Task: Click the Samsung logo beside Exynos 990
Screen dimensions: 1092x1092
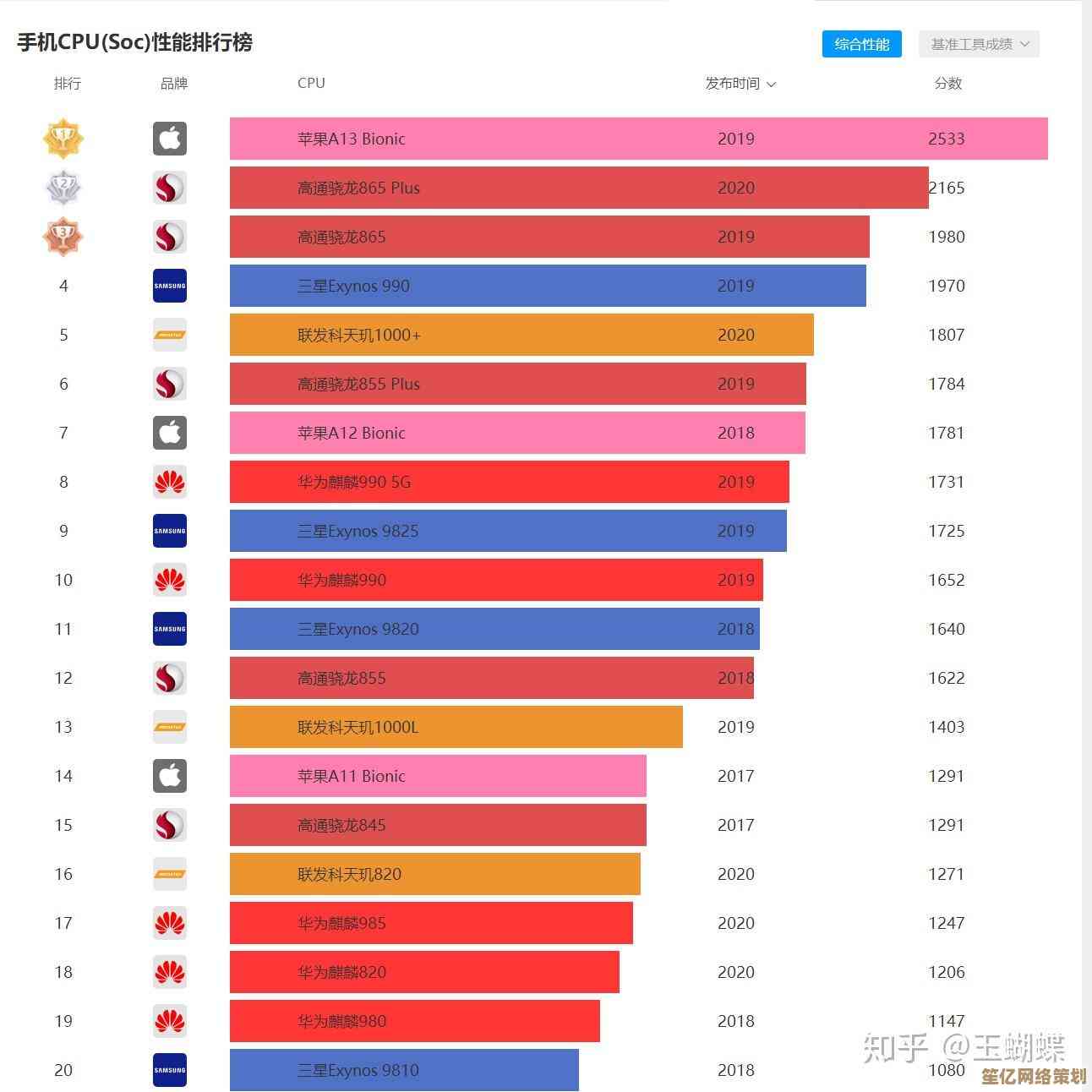Action: pos(170,286)
